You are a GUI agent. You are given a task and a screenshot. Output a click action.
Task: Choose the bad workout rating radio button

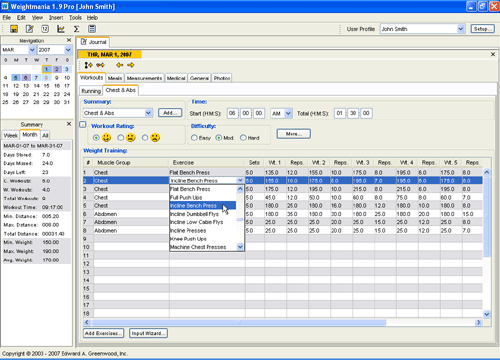(x=145, y=138)
